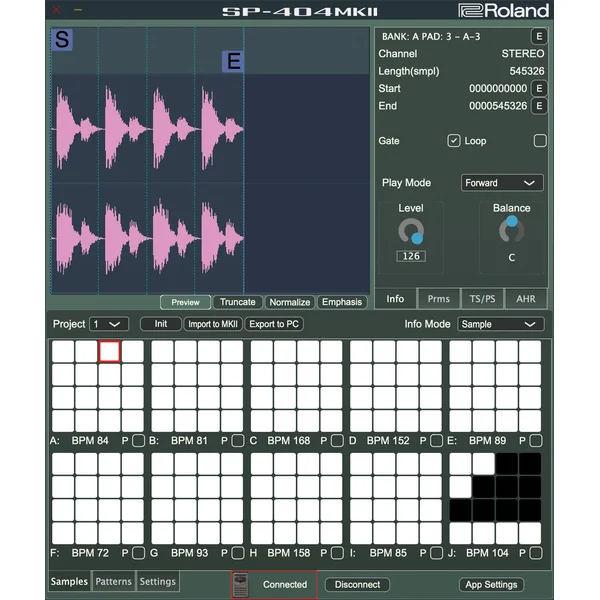Switch to the Info tab
The height and width of the screenshot is (600, 600).
(x=395, y=298)
